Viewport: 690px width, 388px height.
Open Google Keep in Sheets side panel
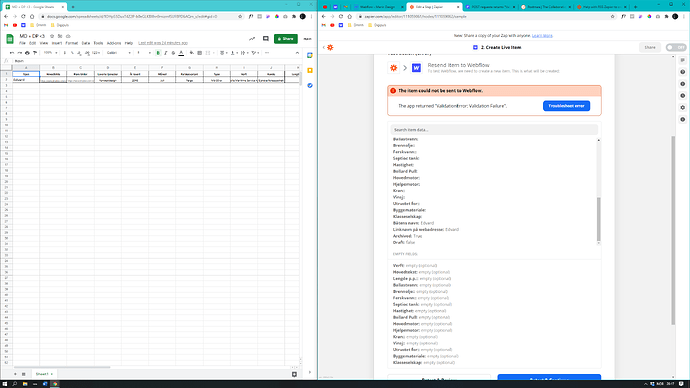tap(310, 70)
